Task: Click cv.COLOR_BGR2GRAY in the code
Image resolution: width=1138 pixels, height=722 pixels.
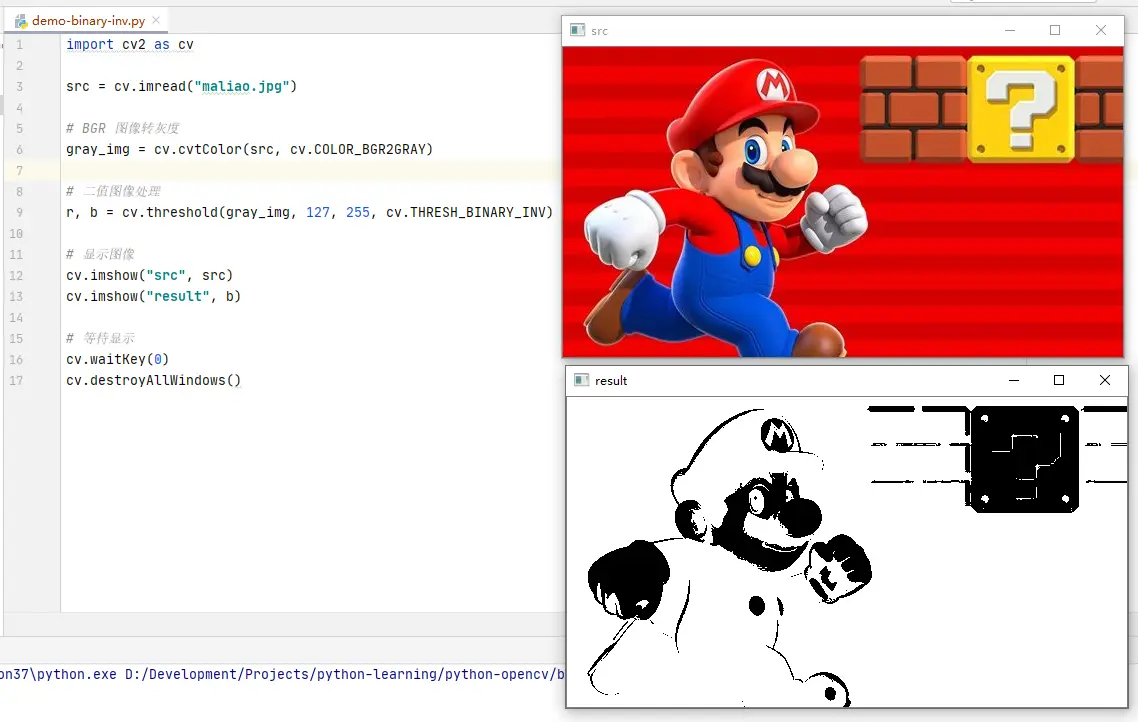Action: click(357, 149)
